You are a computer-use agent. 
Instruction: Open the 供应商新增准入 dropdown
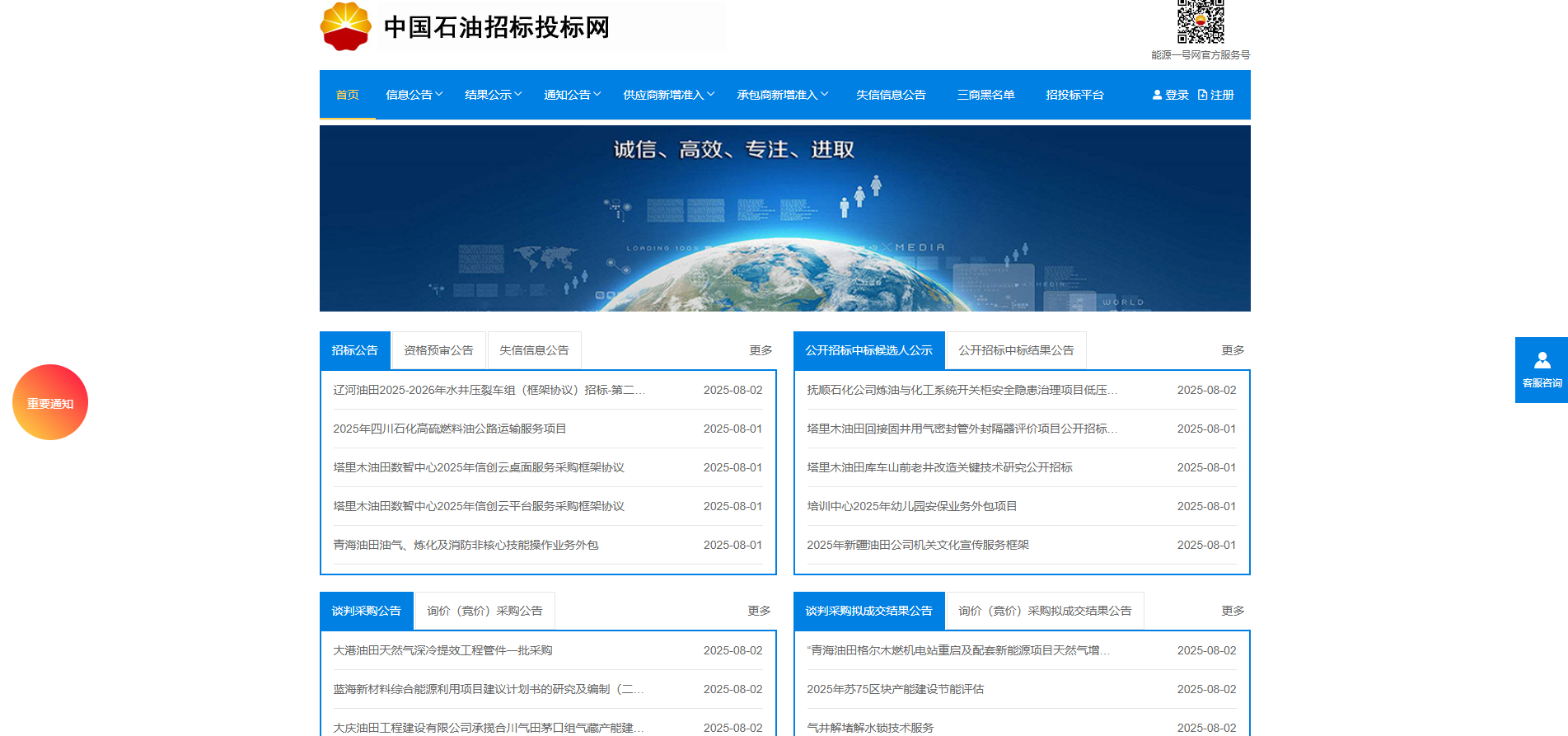(x=668, y=95)
